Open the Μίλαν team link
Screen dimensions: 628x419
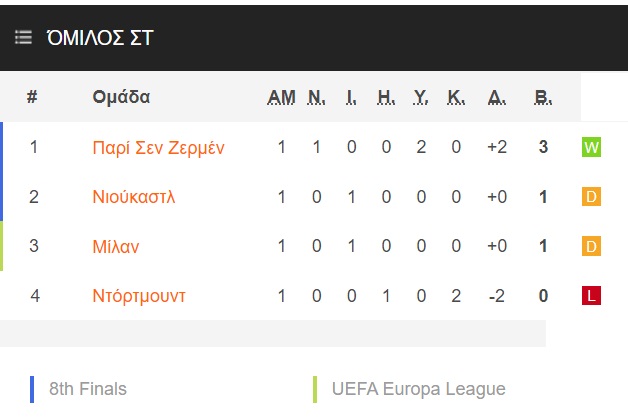(116, 246)
